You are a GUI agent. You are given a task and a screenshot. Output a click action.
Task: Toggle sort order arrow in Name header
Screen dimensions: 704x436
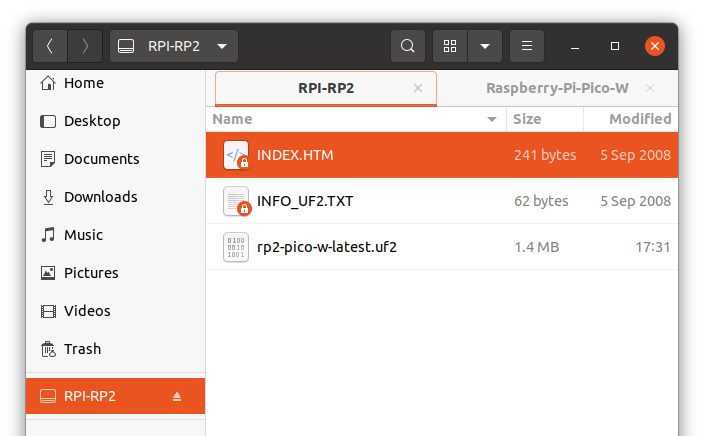point(492,119)
